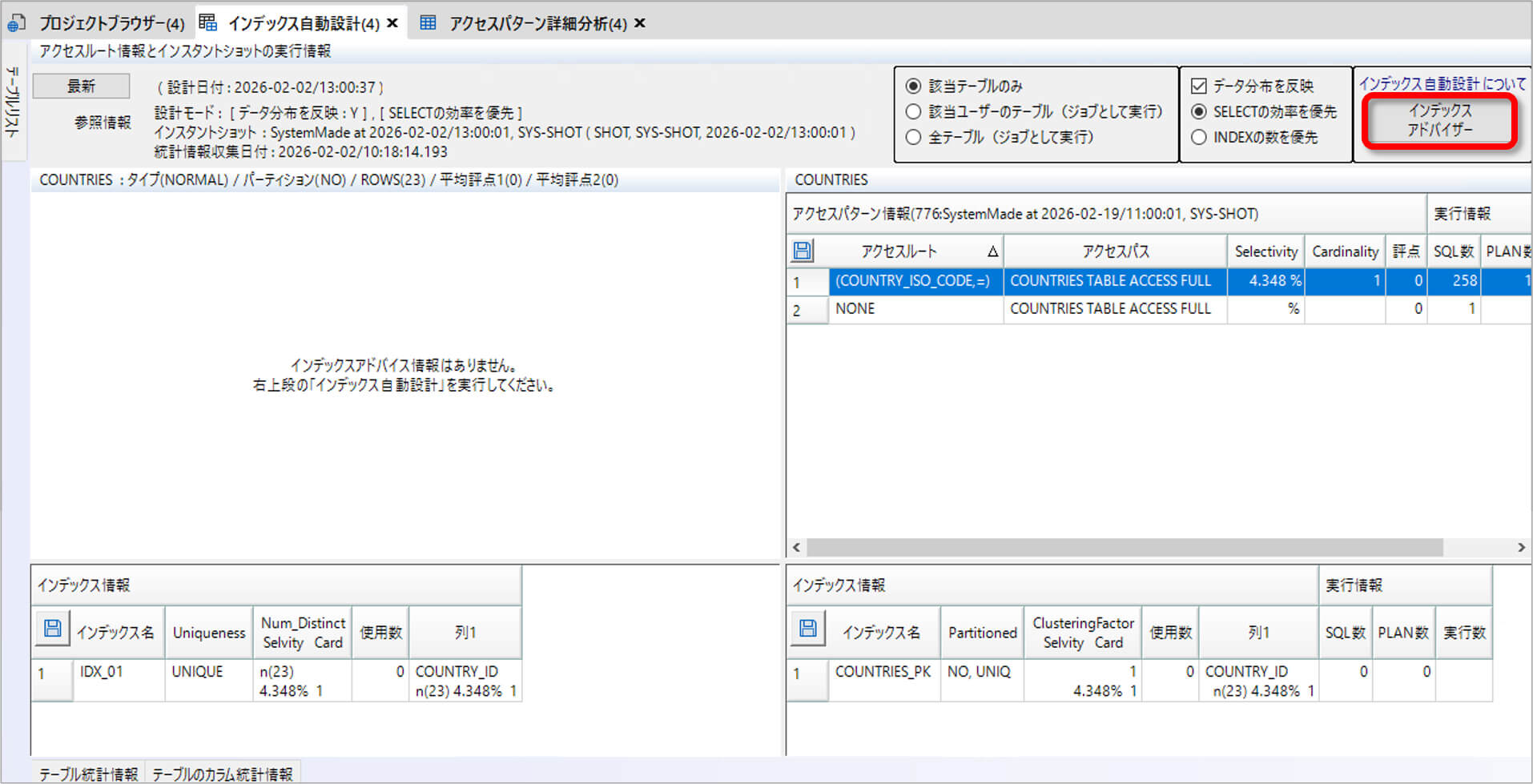Viewport: 1533px width, 784px height.
Task: Select the 該当テーブルのみ radio option
Action: [913, 86]
